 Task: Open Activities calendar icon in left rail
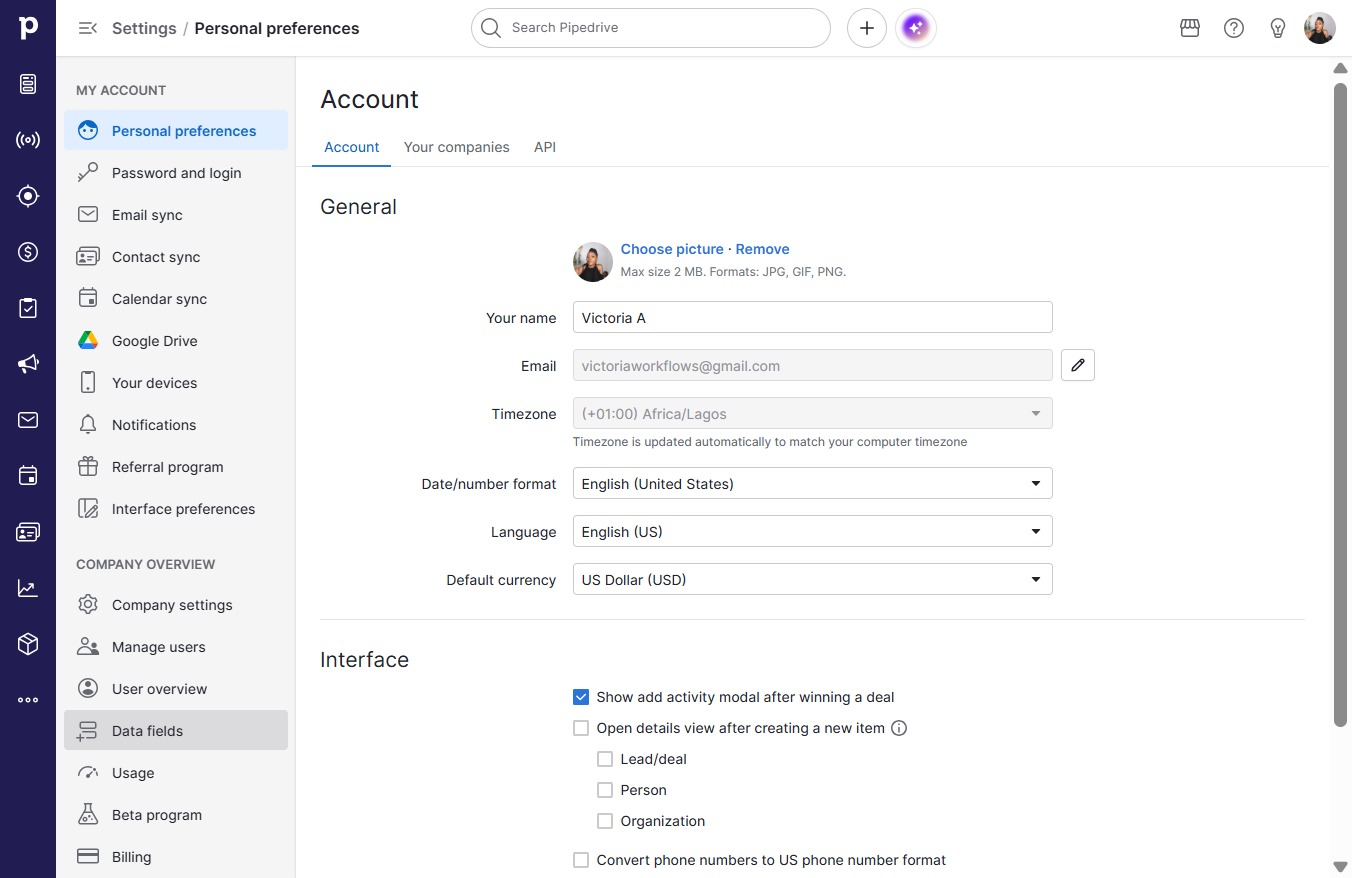(x=28, y=476)
